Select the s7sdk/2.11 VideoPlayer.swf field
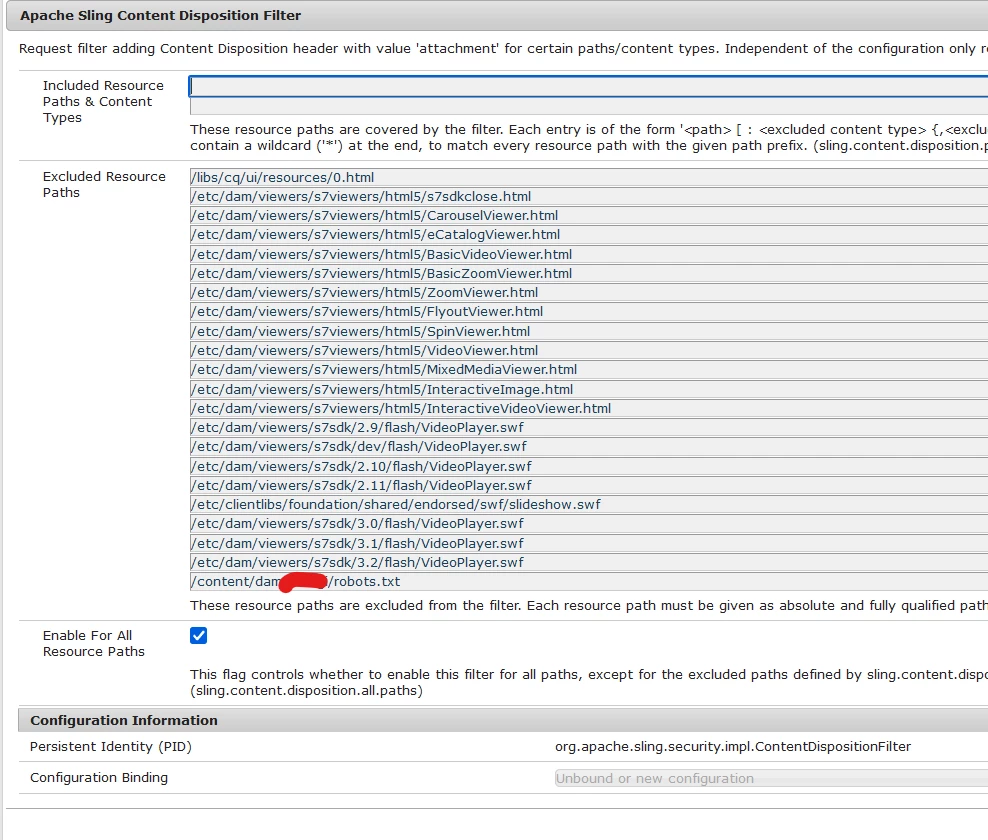The height and width of the screenshot is (840, 988). pos(589,485)
